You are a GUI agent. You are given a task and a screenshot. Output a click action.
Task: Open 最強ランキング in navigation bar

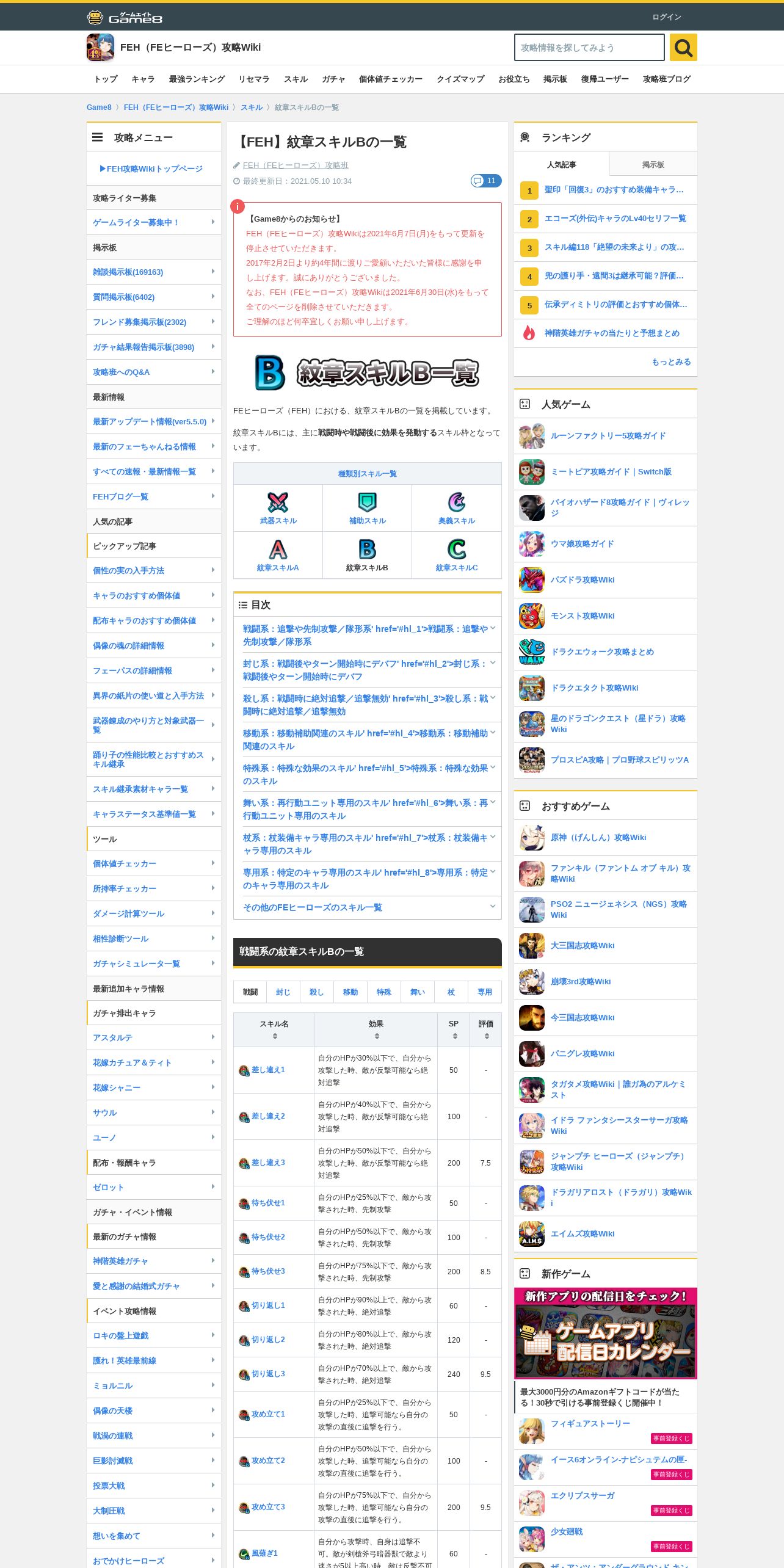point(197,79)
